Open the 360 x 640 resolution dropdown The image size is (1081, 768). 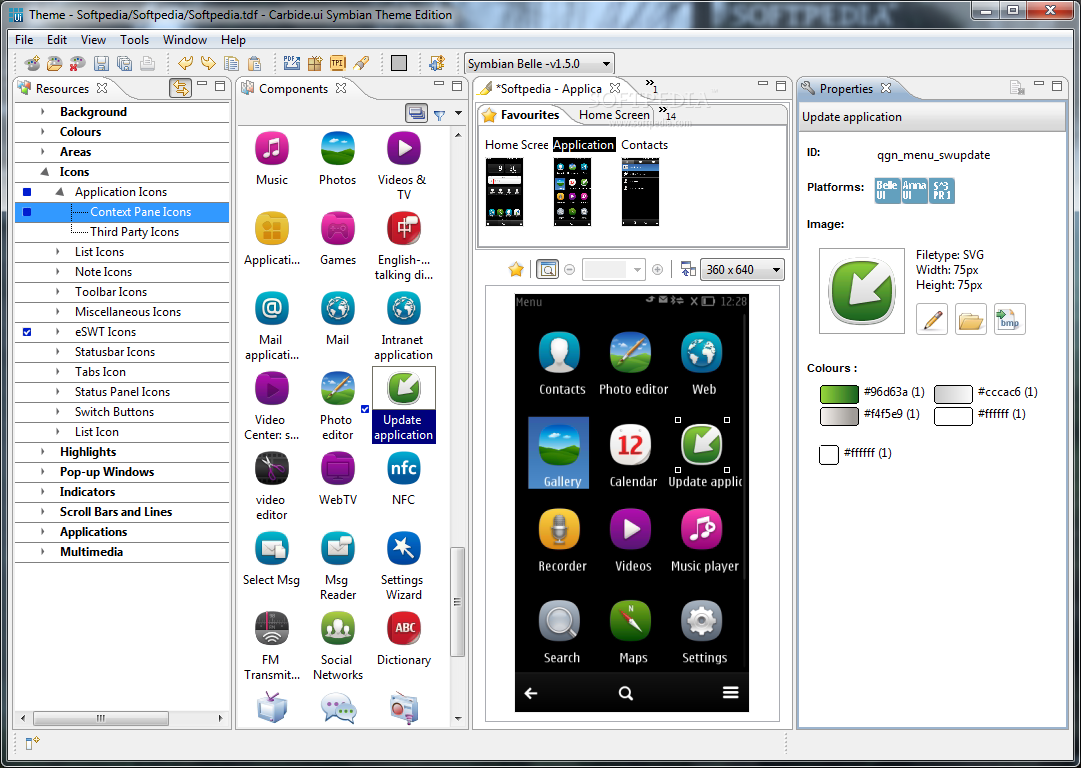click(742, 270)
